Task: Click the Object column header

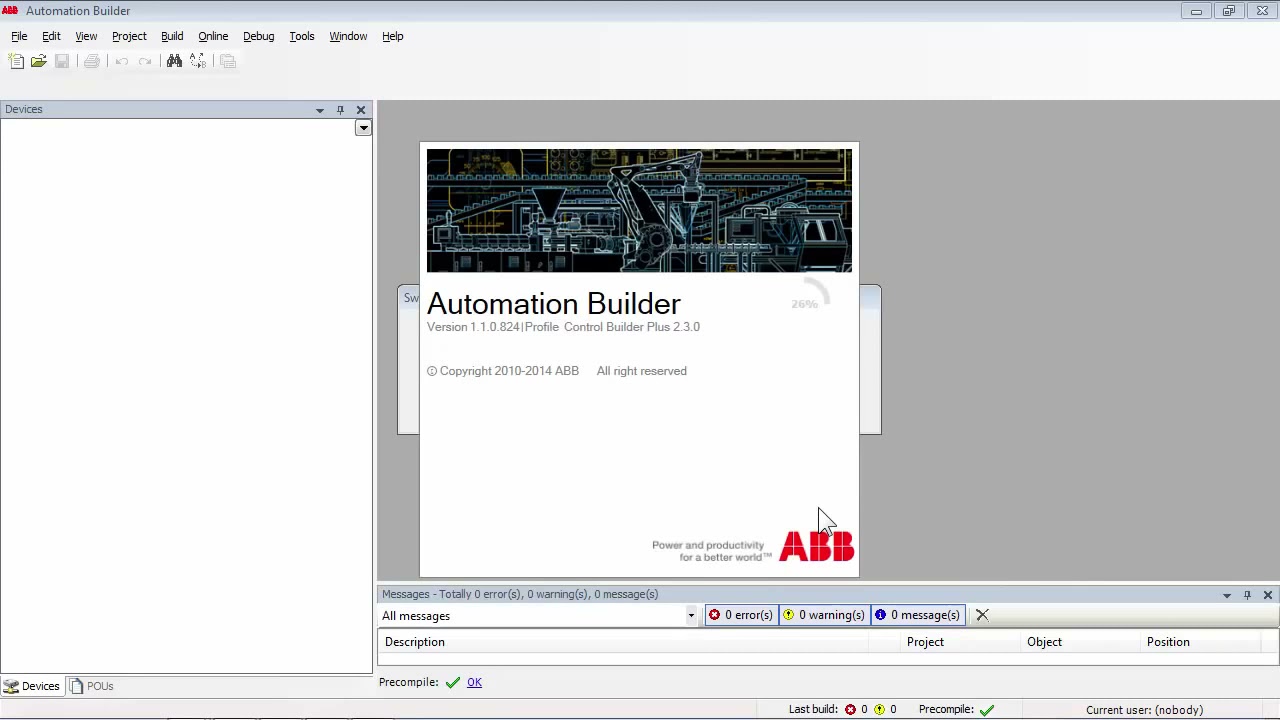Action: coord(1079,642)
